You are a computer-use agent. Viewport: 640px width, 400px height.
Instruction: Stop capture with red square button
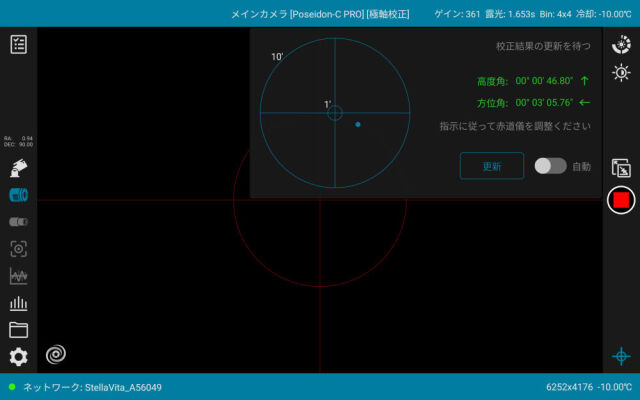coord(621,200)
